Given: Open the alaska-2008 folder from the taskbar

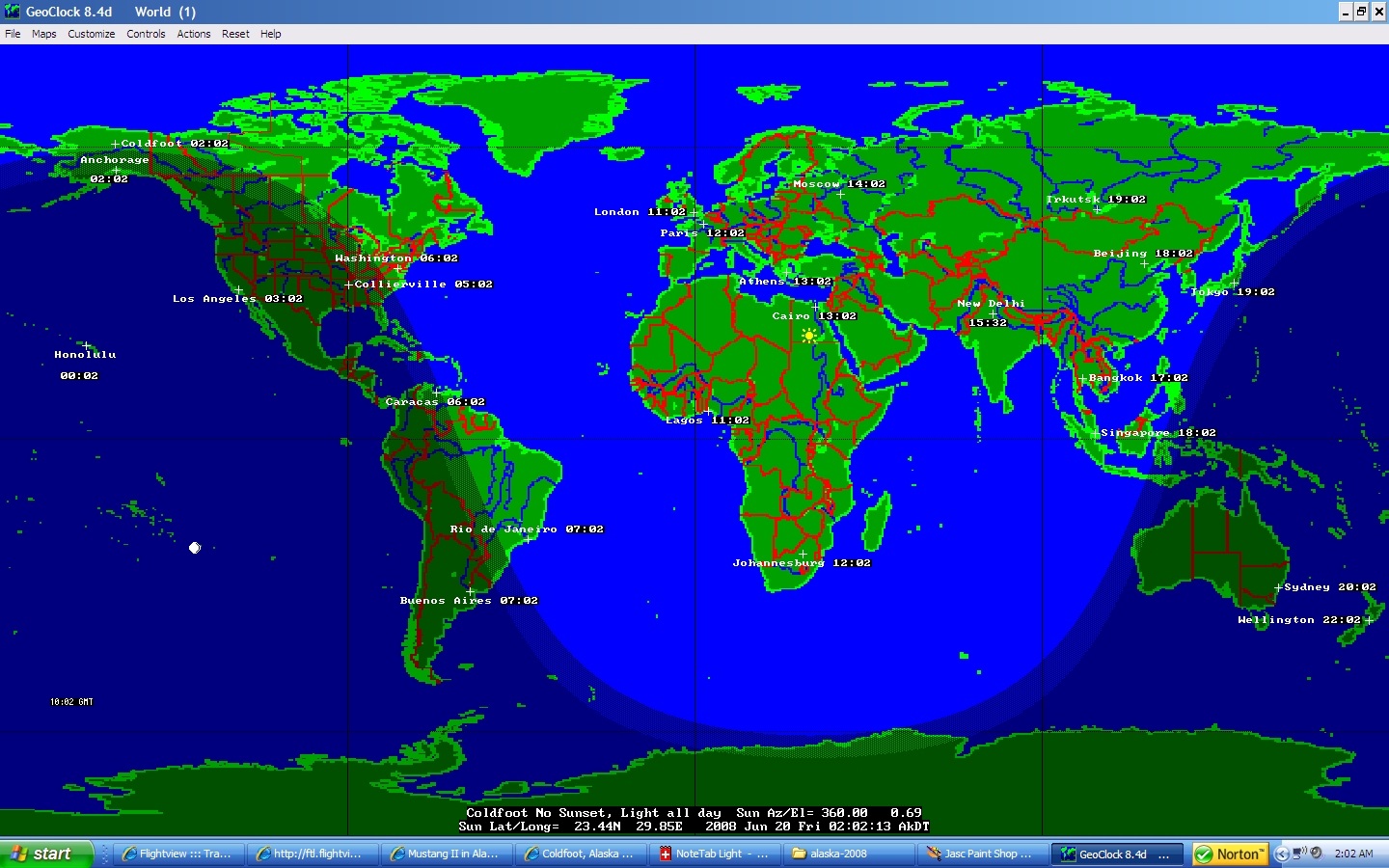Looking at the screenshot, I should [x=848, y=854].
